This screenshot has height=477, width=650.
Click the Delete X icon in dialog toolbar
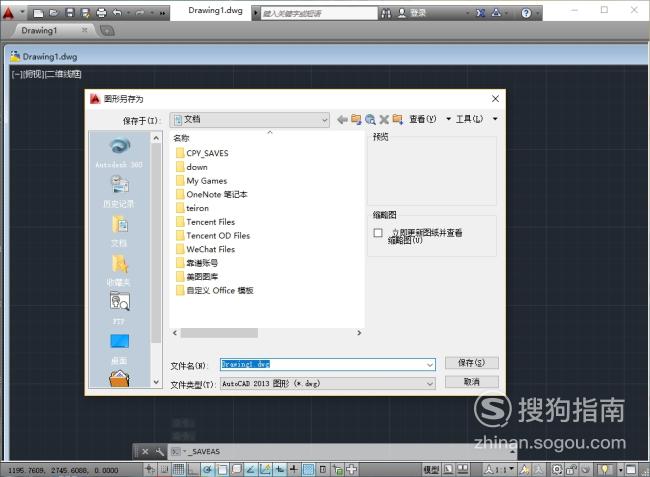(x=384, y=119)
